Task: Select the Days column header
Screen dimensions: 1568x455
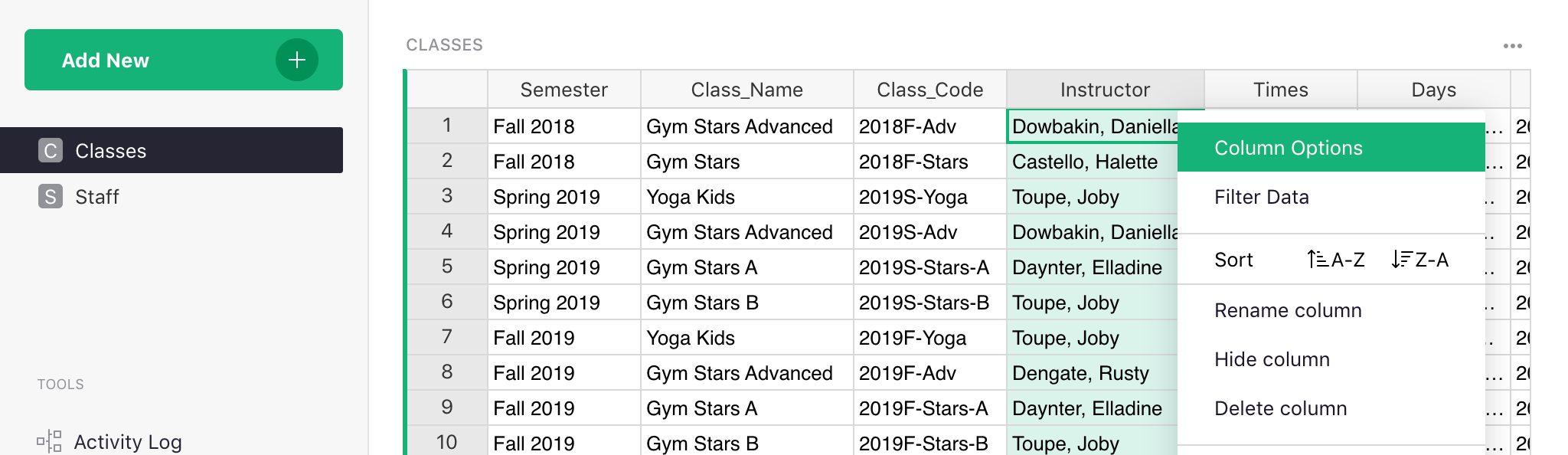Action: click(1433, 90)
